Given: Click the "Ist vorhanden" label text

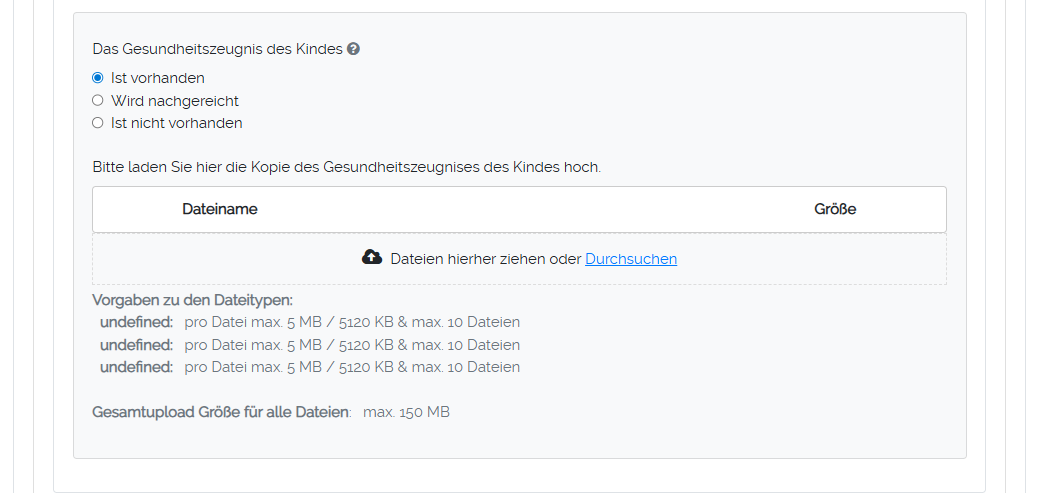Looking at the screenshot, I should 158,78.
